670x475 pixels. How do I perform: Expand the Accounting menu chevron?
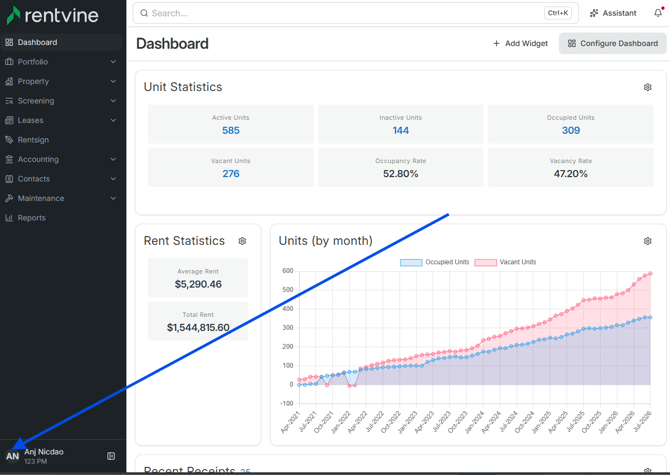click(113, 159)
